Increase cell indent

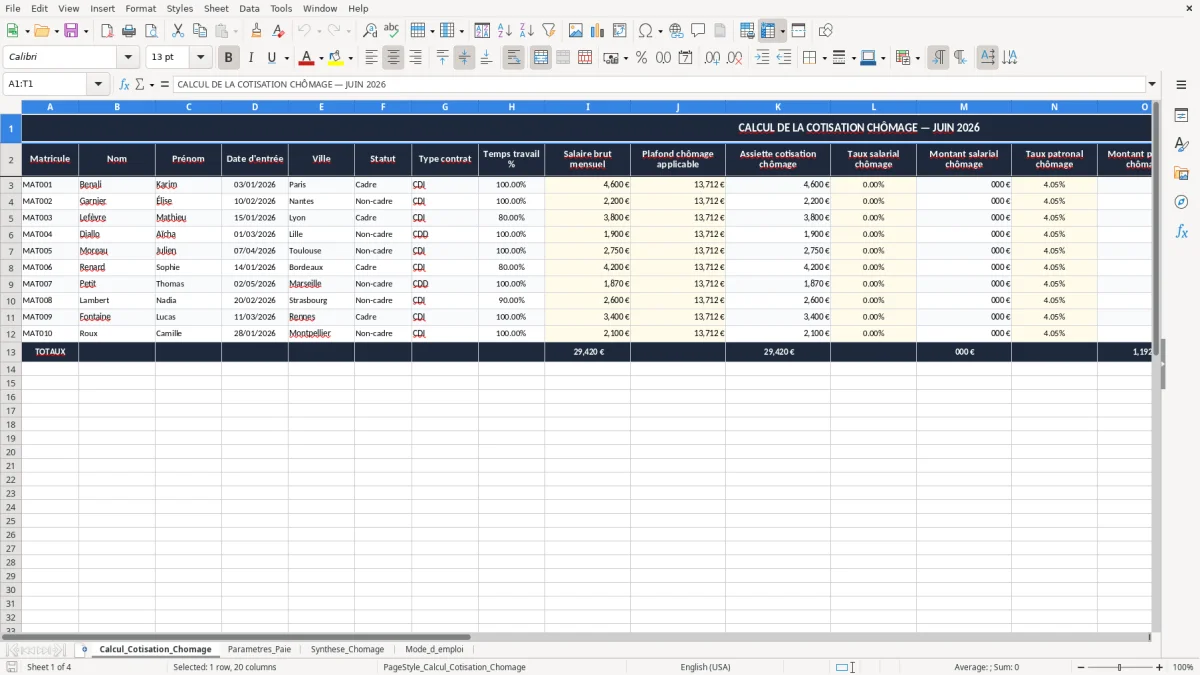(762, 58)
